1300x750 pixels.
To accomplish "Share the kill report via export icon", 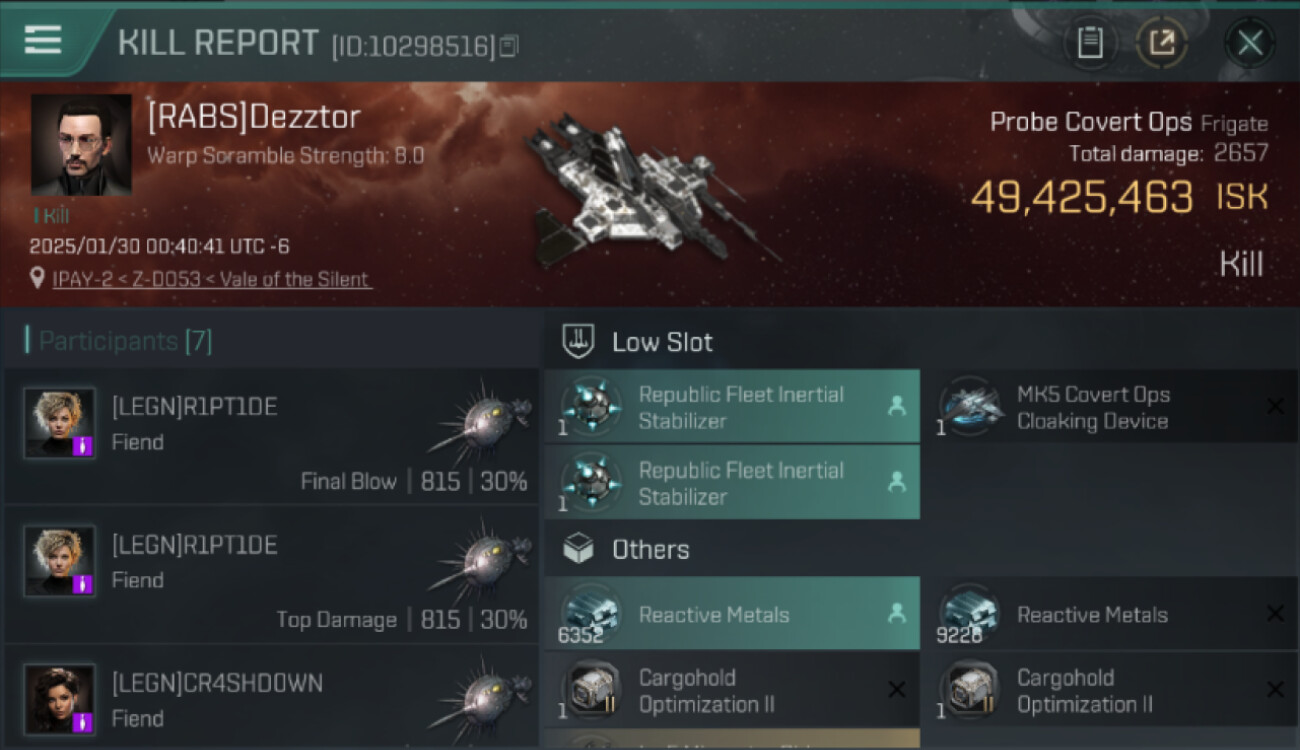I will tap(1161, 43).
